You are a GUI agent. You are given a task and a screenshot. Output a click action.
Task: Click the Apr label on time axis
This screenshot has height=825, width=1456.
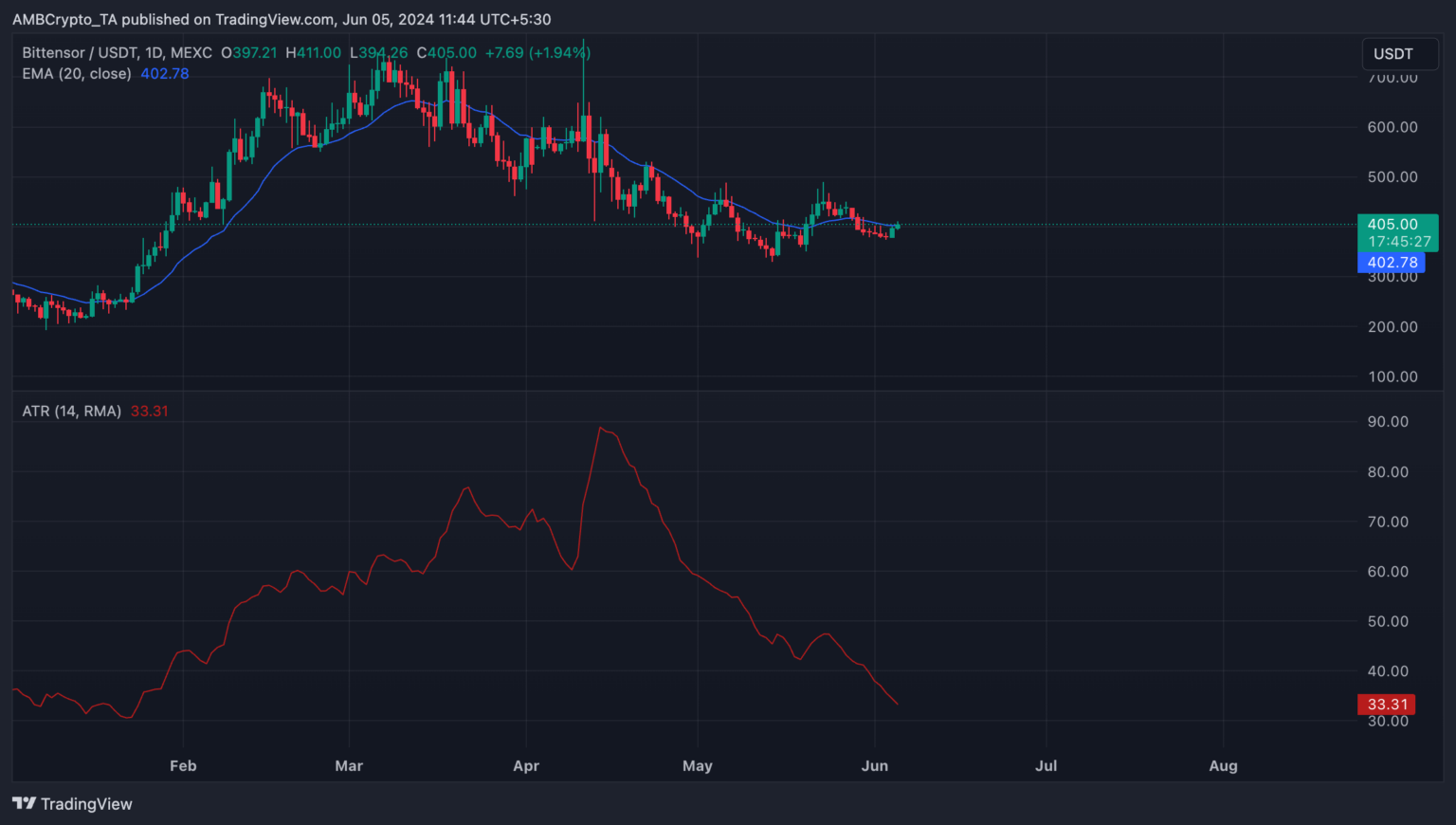[526, 766]
